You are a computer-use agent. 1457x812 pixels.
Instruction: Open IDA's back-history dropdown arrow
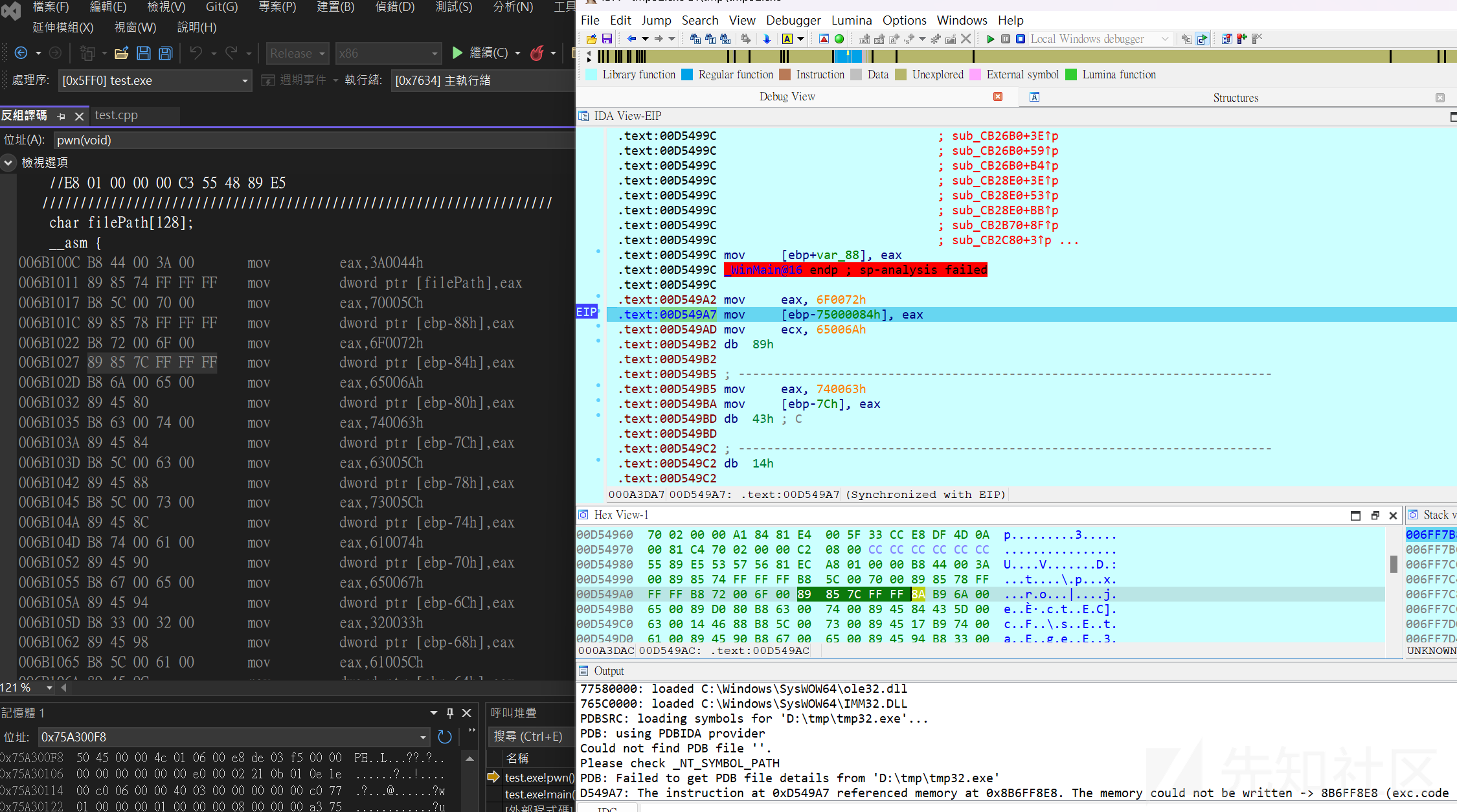click(645, 39)
